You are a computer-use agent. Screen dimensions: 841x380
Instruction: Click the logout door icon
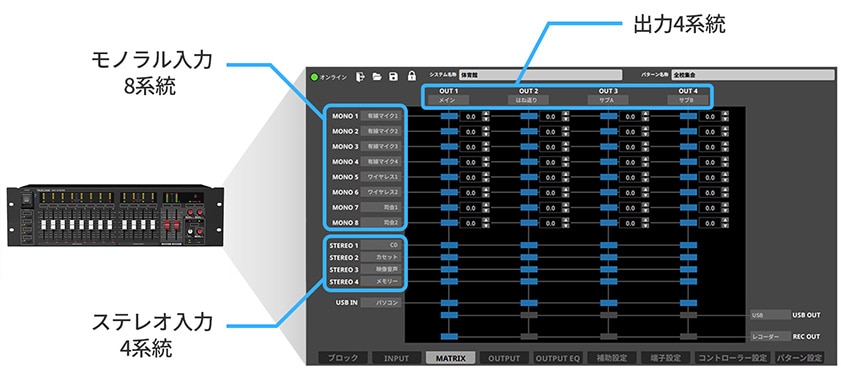point(360,77)
